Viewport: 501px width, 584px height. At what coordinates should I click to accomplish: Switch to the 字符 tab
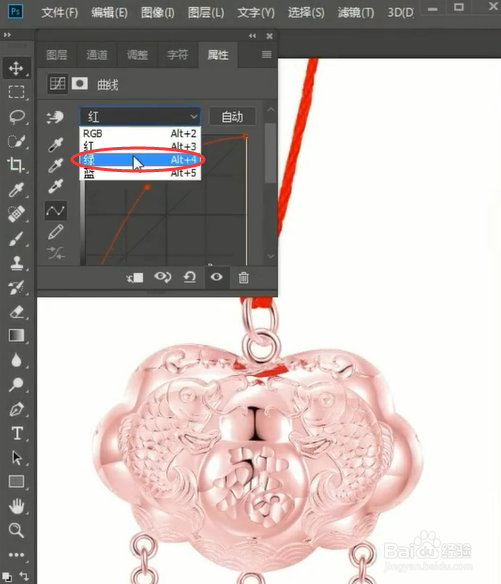click(x=178, y=55)
